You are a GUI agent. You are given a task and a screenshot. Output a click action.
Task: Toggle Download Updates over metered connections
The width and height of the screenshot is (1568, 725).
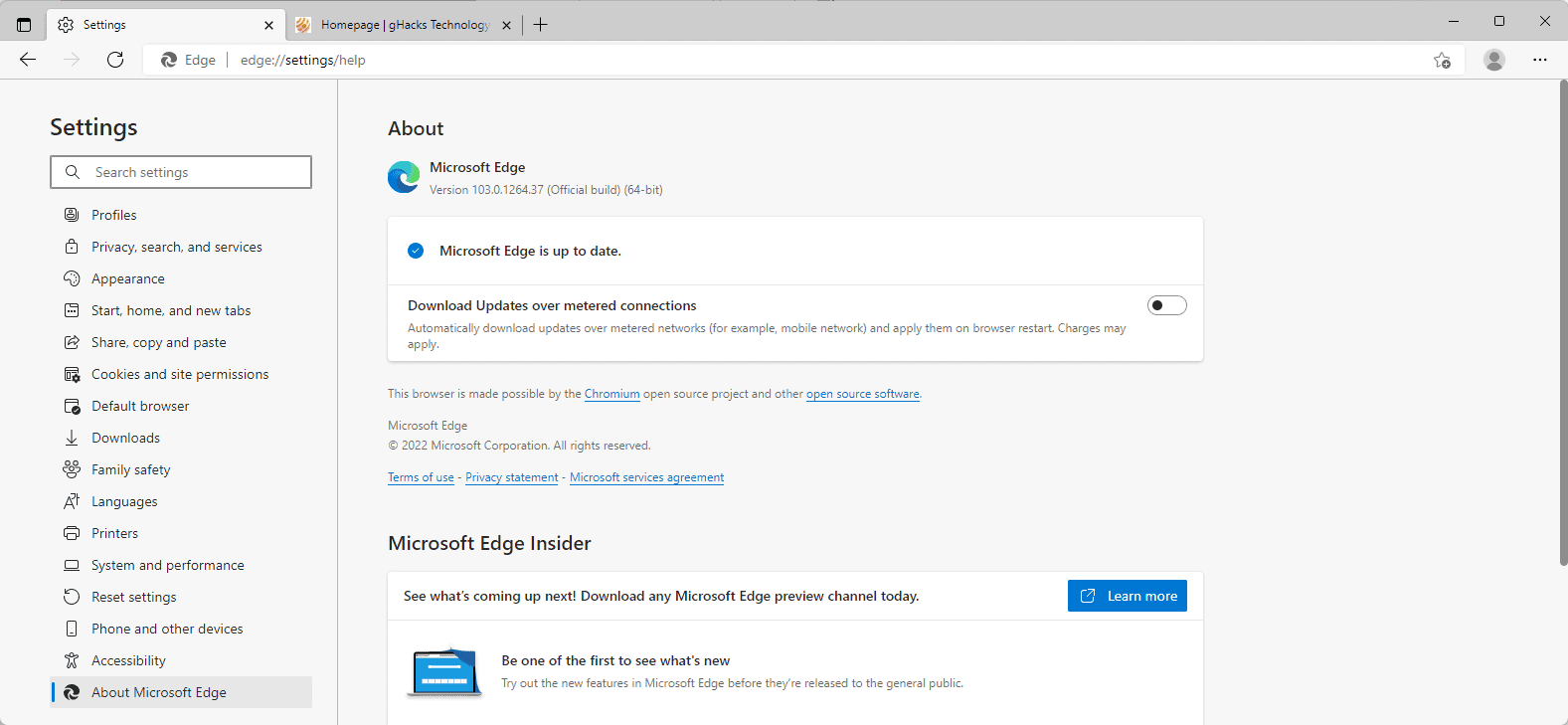pos(1166,305)
